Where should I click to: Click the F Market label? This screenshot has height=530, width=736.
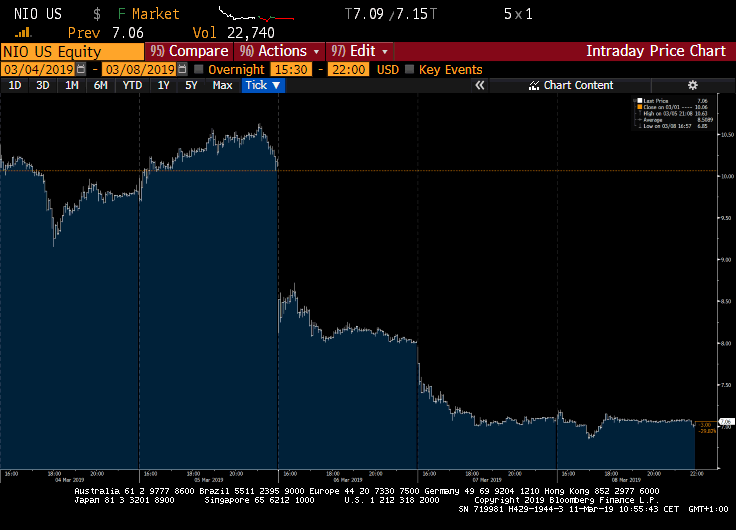click(x=148, y=14)
